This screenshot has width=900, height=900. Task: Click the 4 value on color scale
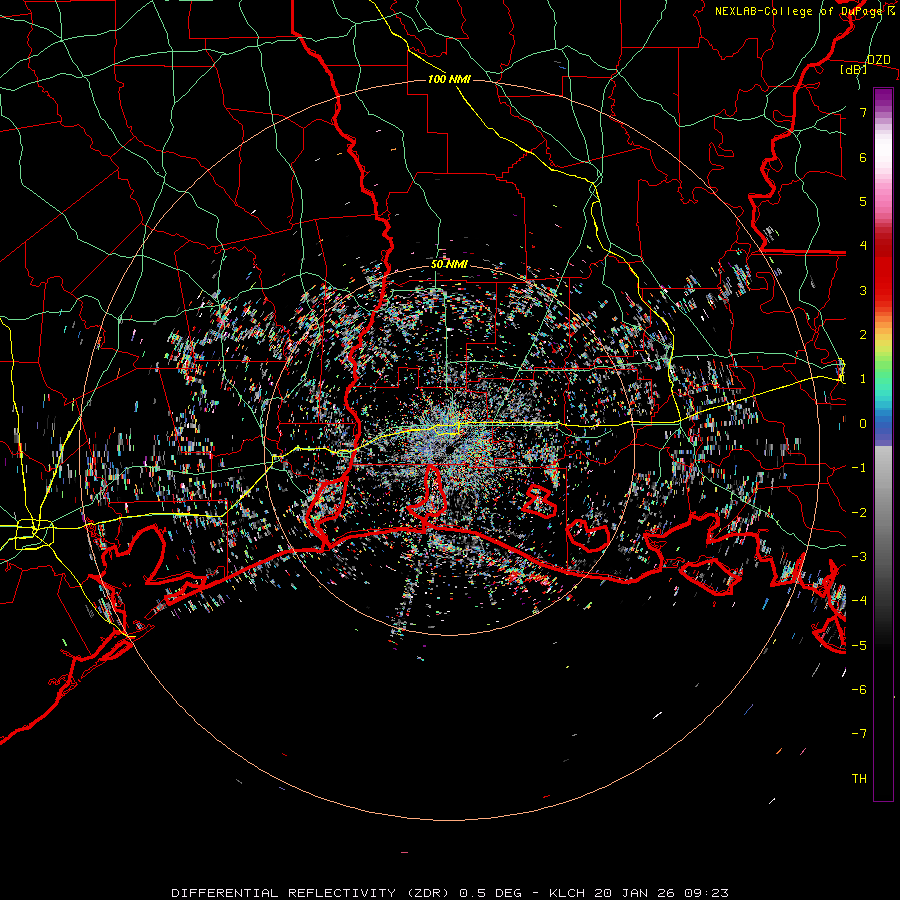pos(863,246)
